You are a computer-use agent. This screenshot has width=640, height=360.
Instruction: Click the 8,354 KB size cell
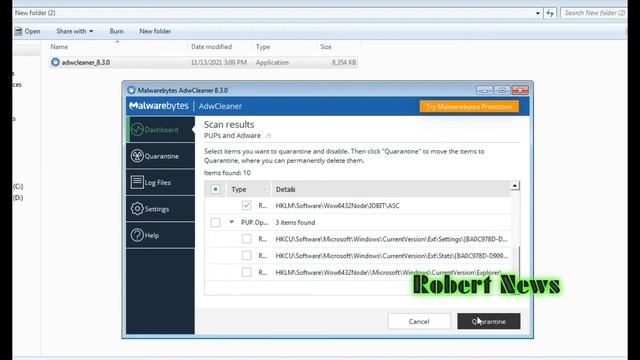[344, 62]
